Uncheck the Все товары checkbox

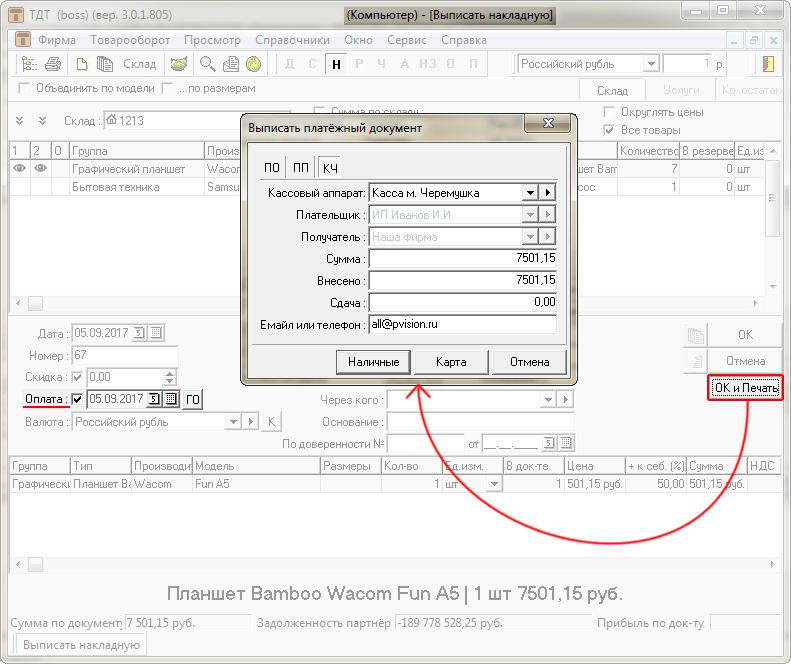point(609,130)
